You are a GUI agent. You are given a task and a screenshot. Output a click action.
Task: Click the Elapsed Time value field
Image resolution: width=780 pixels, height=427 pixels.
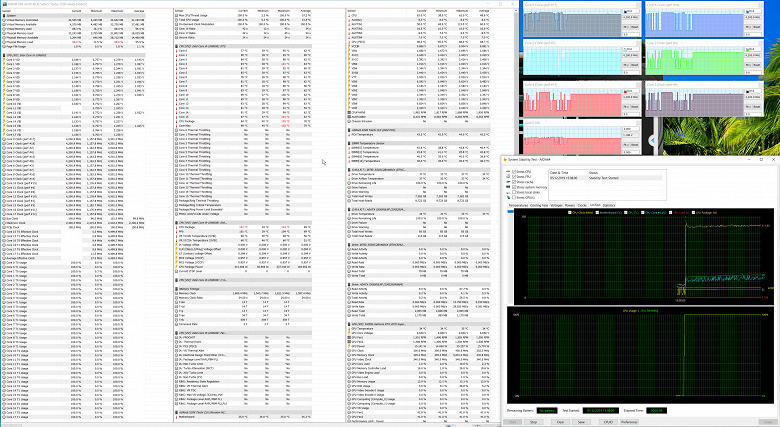point(657,411)
